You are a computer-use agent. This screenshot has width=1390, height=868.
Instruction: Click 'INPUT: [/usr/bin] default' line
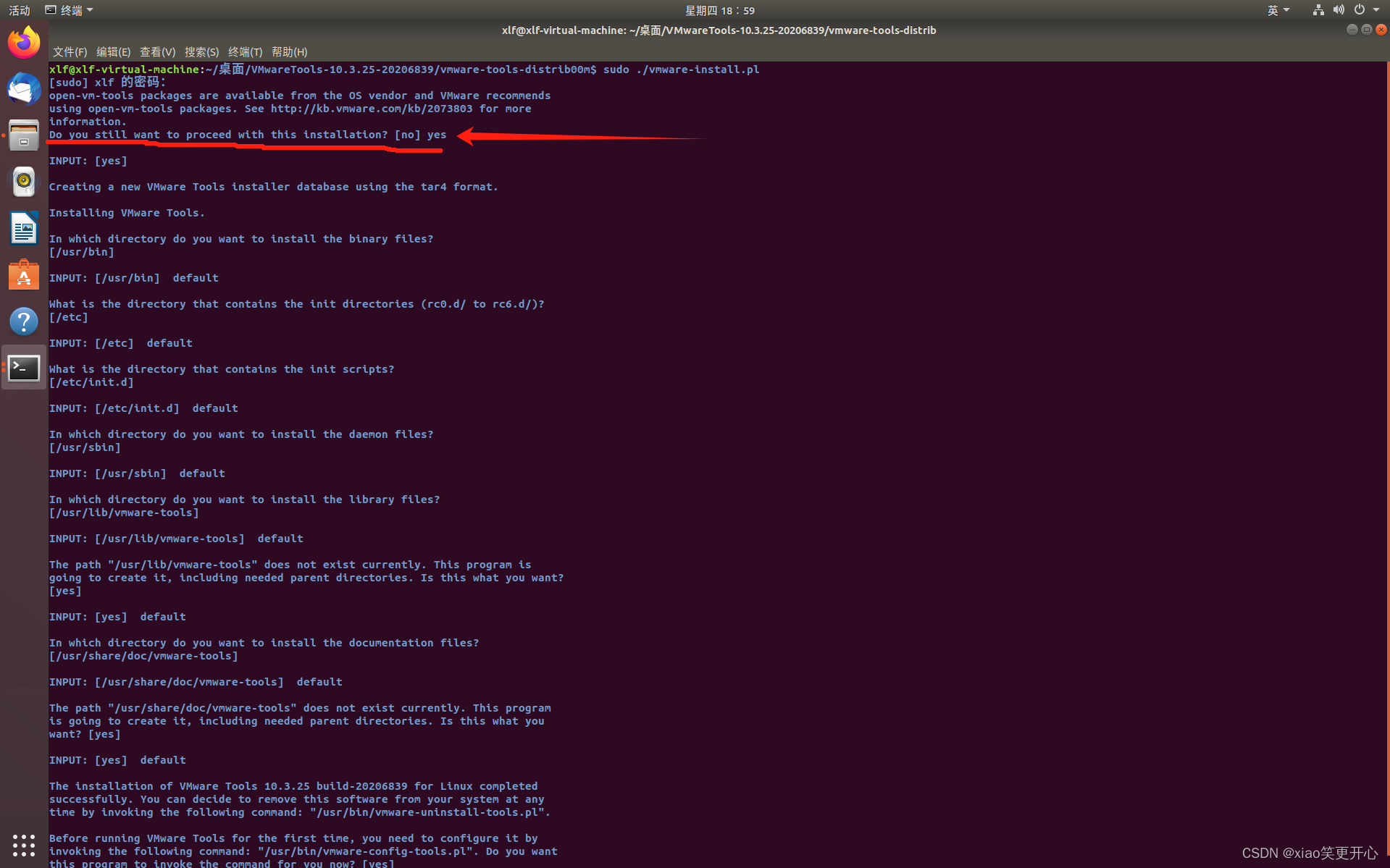(x=133, y=278)
